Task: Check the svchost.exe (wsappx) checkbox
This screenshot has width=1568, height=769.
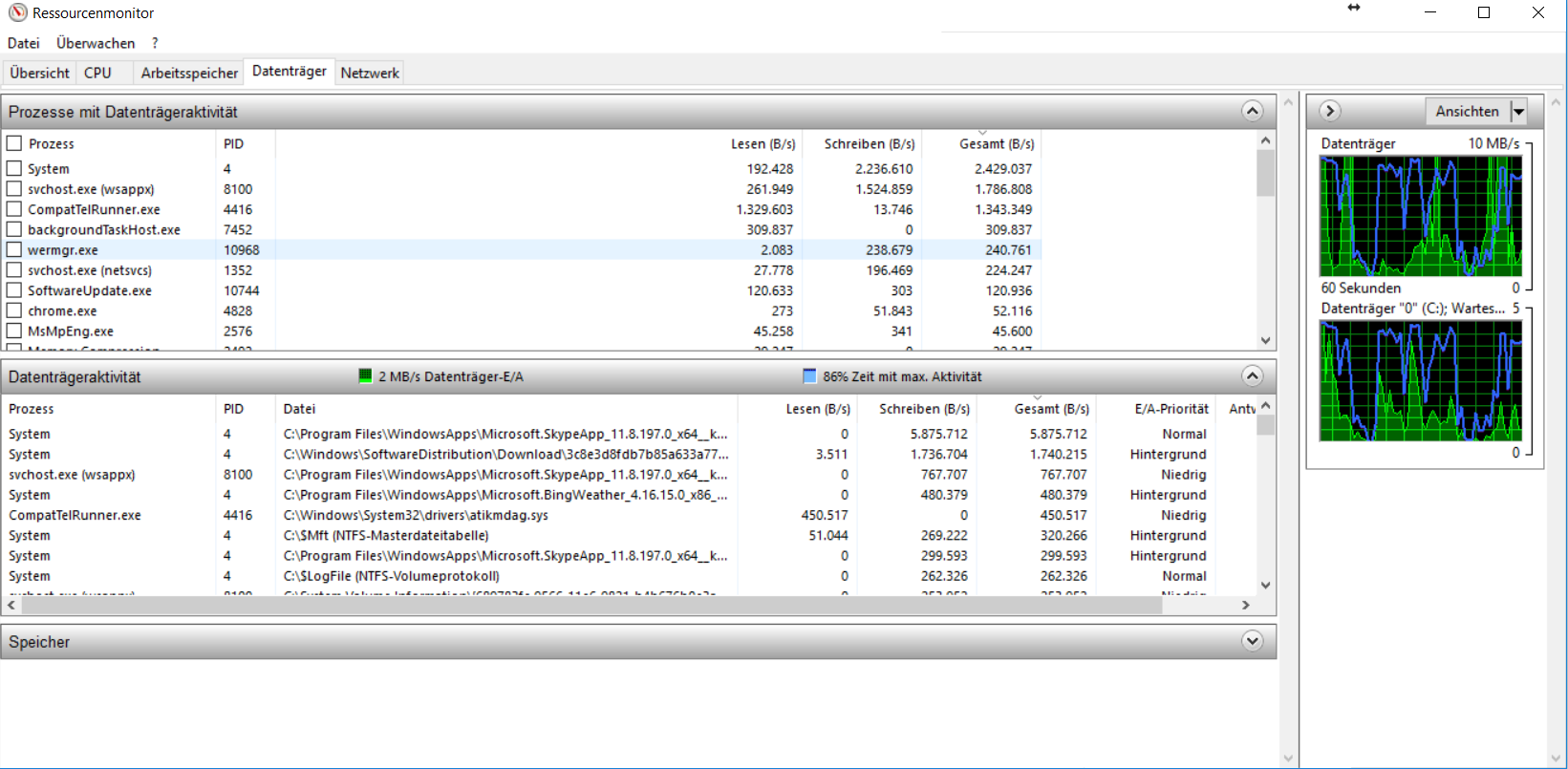Action: [x=14, y=189]
